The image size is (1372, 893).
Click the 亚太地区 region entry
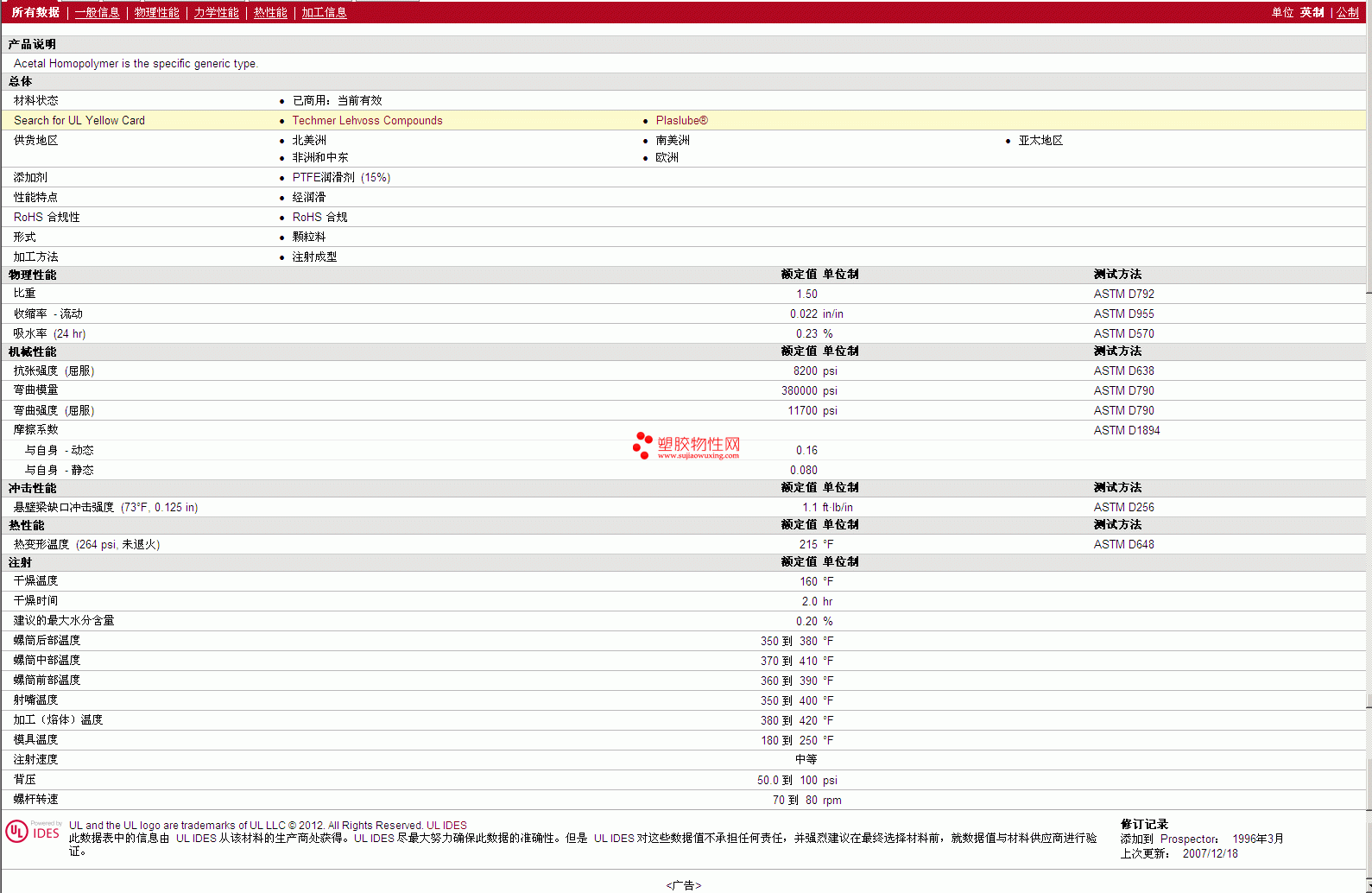pyautogui.click(x=1040, y=141)
